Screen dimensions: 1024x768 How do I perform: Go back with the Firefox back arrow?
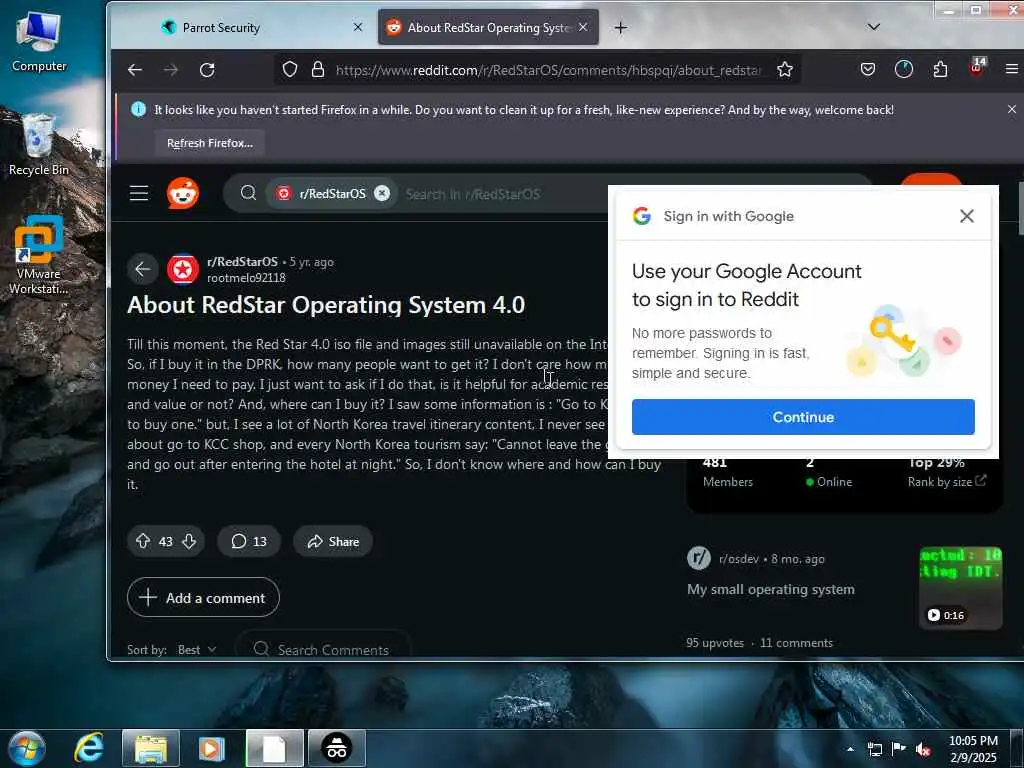coord(135,69)
